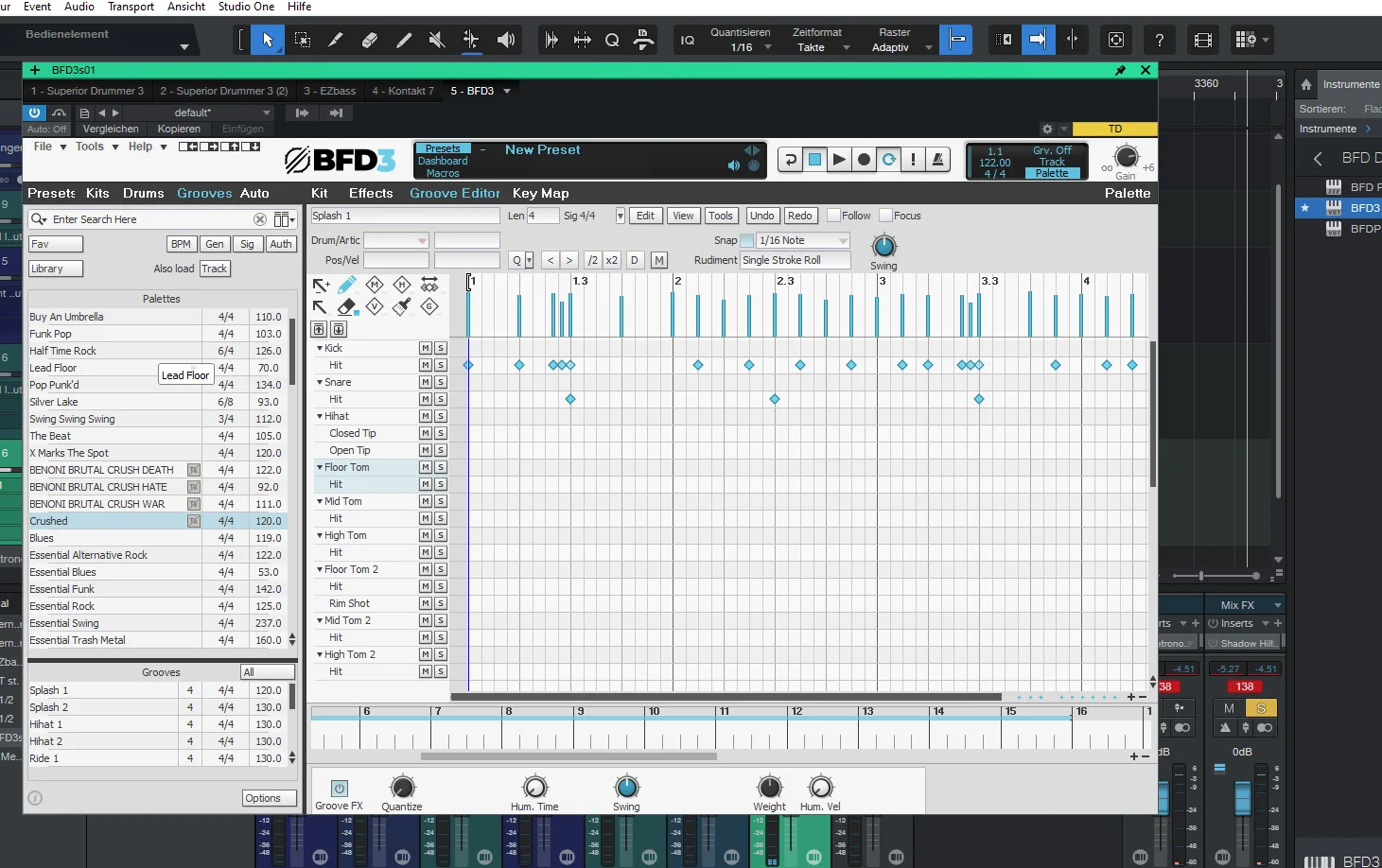Select the paintbrush tool in groove editor
Viewport: 1382px width, 868px height.
tap(402, 306)
